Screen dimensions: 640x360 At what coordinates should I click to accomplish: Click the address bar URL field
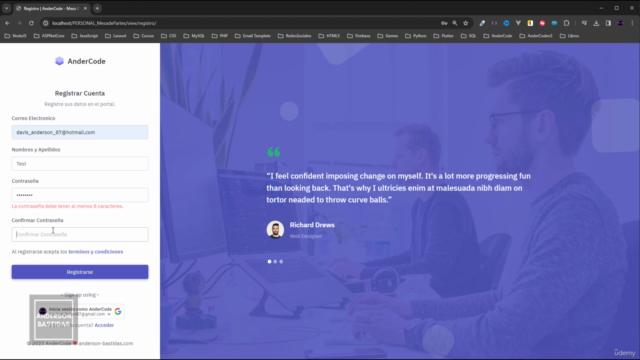coord(245,23)
